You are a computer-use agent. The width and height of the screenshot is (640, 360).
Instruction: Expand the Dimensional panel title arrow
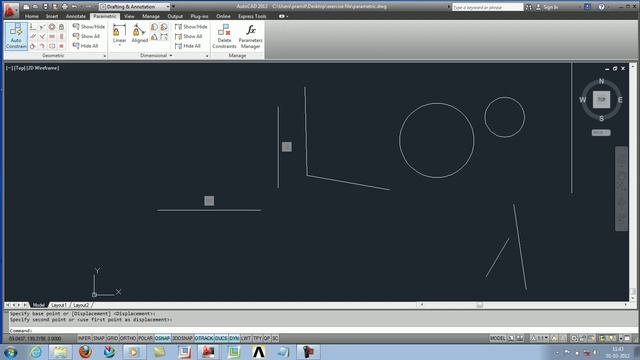point(171,56)
